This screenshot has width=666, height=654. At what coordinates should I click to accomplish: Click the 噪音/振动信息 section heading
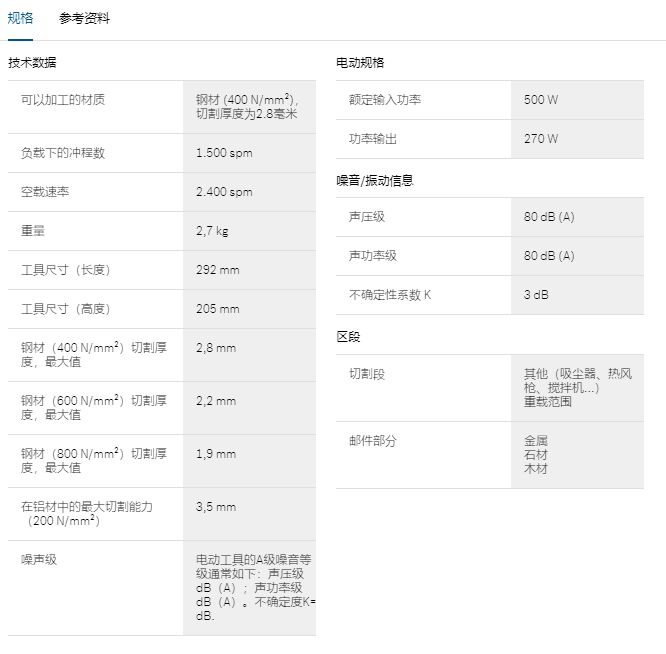(x=375, y=180)
